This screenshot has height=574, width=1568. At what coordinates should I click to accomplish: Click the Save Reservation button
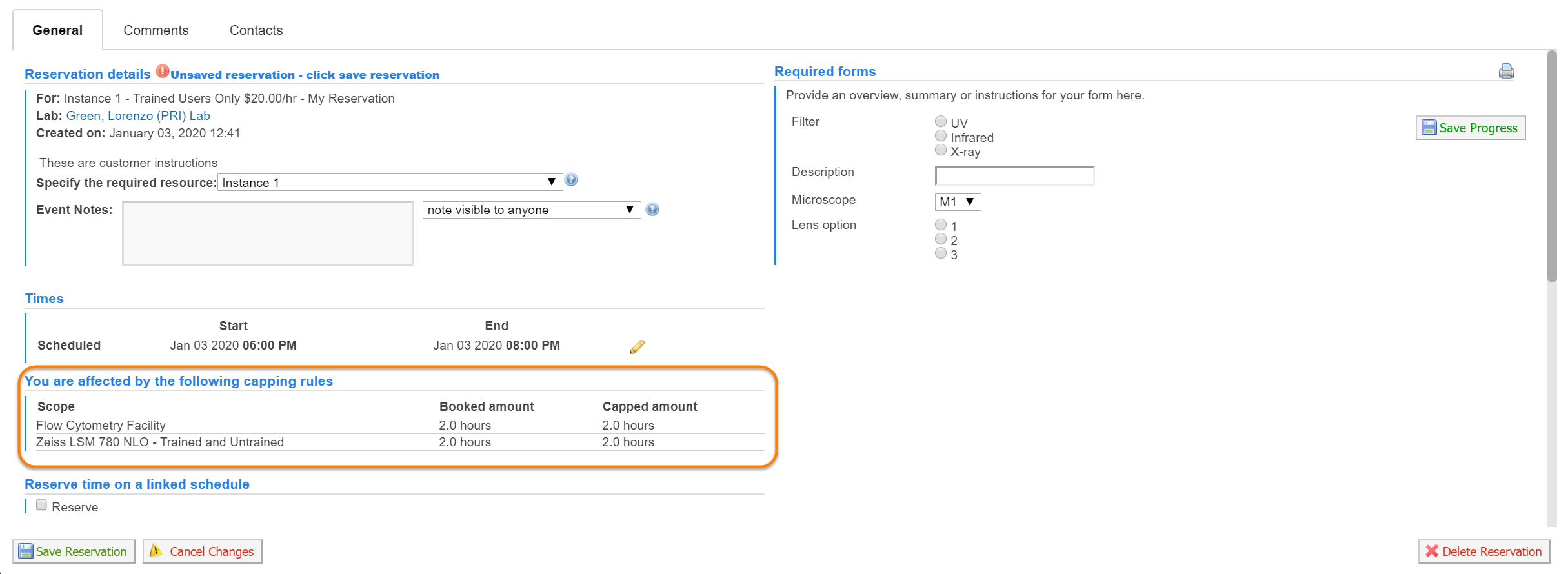[74, 551]
